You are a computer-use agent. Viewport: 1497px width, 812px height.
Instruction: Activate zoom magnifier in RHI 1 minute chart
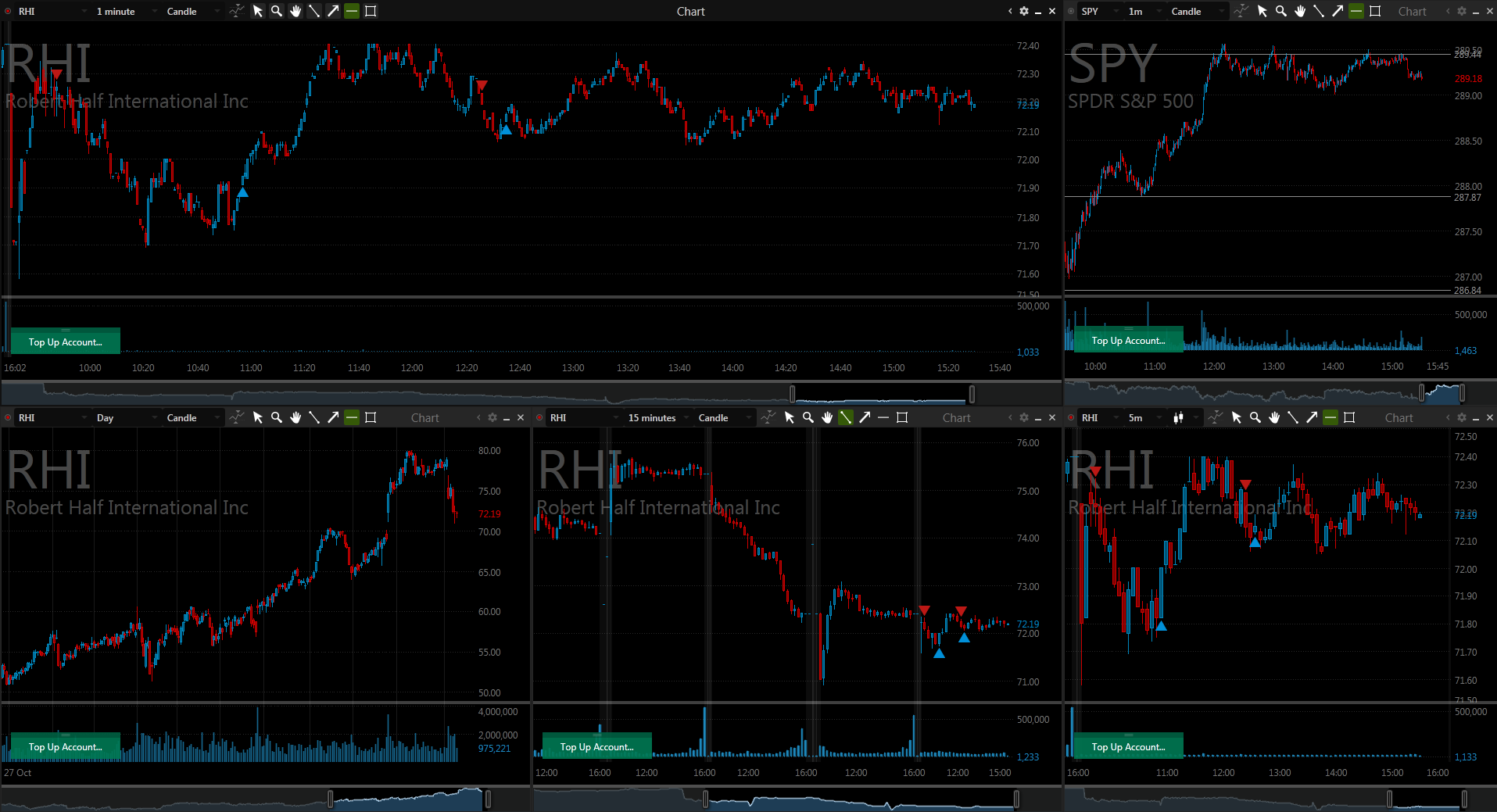(x=277, y=11)
